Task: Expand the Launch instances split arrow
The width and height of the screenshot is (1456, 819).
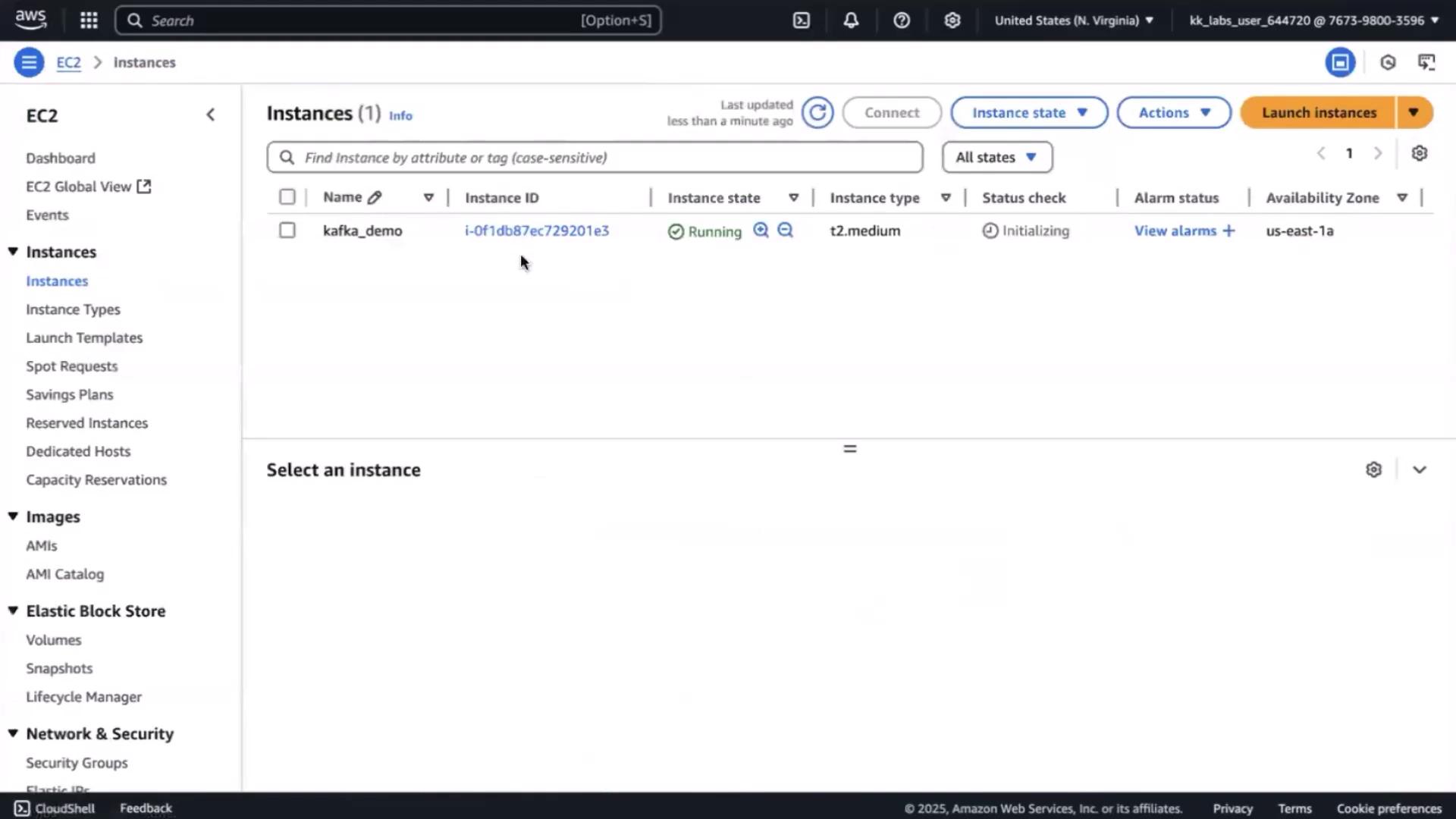Action: point(1414,113)
